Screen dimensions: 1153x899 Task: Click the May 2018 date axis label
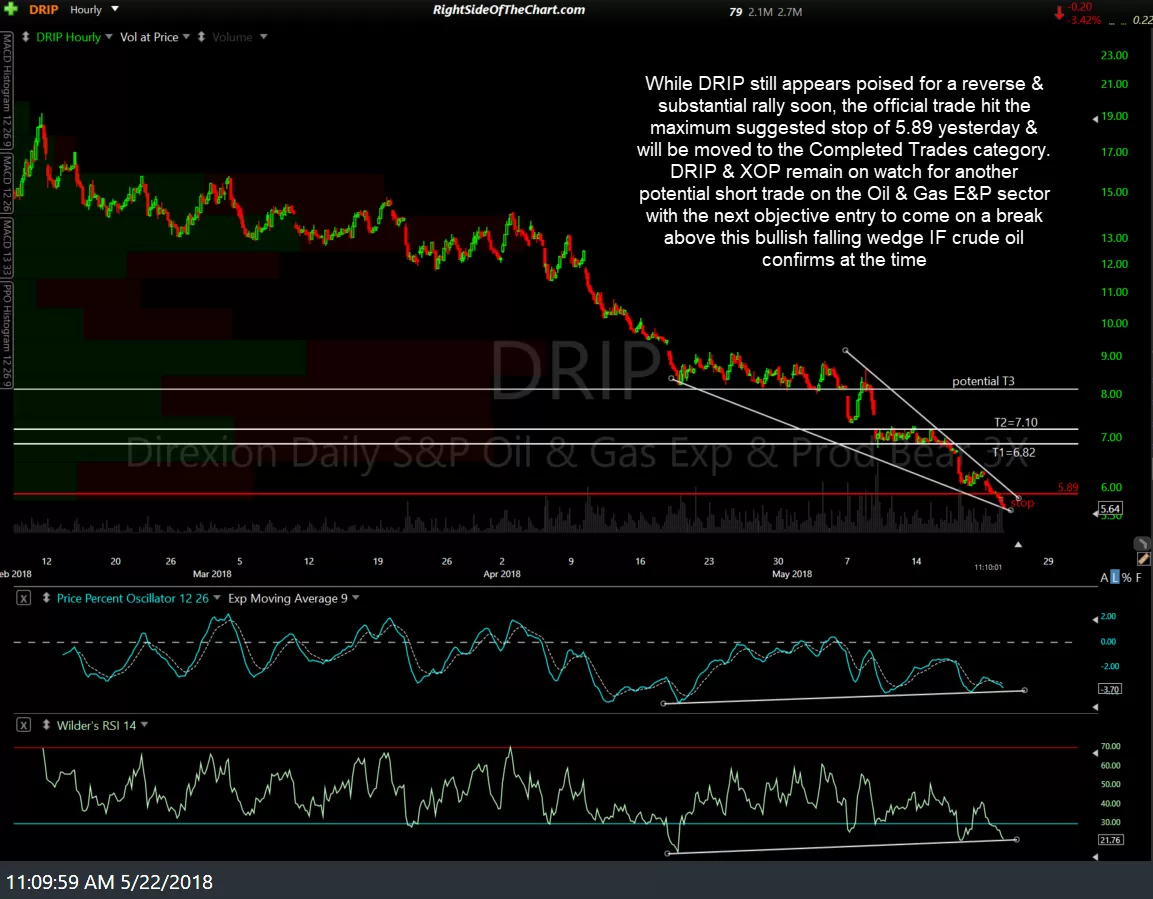(792, 573)
